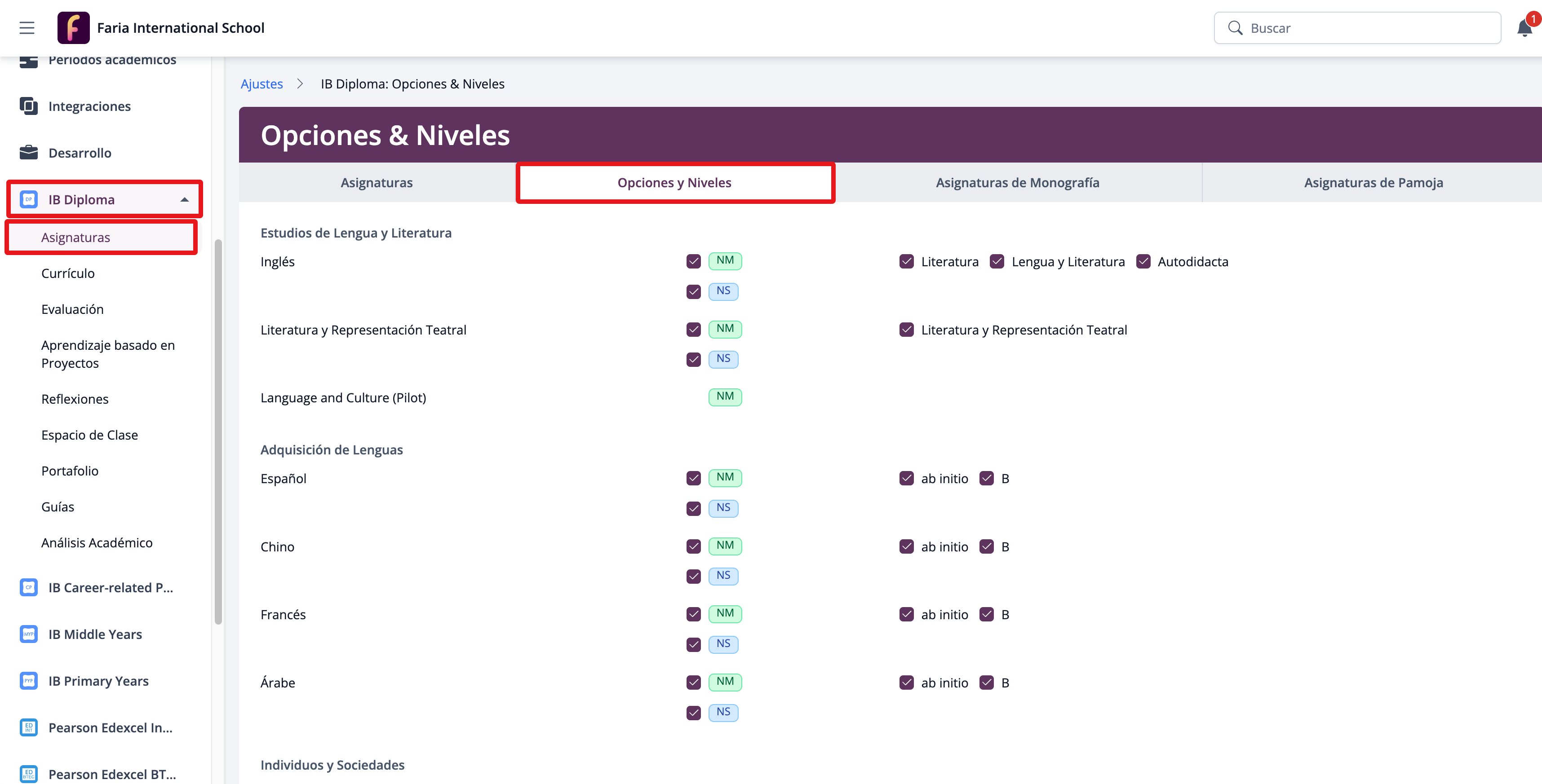1542x784 pixels.
Task: Click the Faria school logo icon
Action: (73, 27)
